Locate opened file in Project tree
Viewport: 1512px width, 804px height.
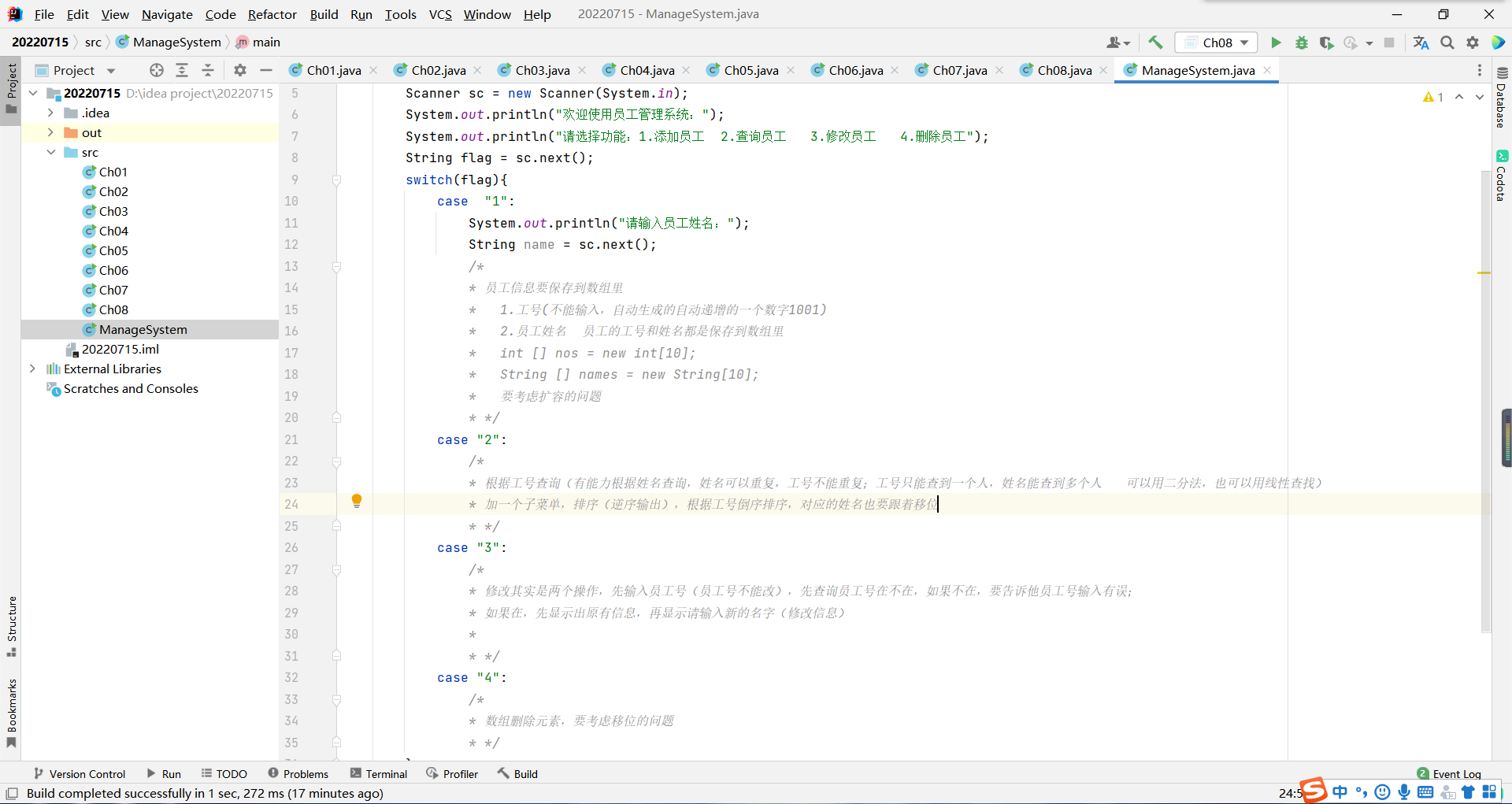[x=157, y=70]
